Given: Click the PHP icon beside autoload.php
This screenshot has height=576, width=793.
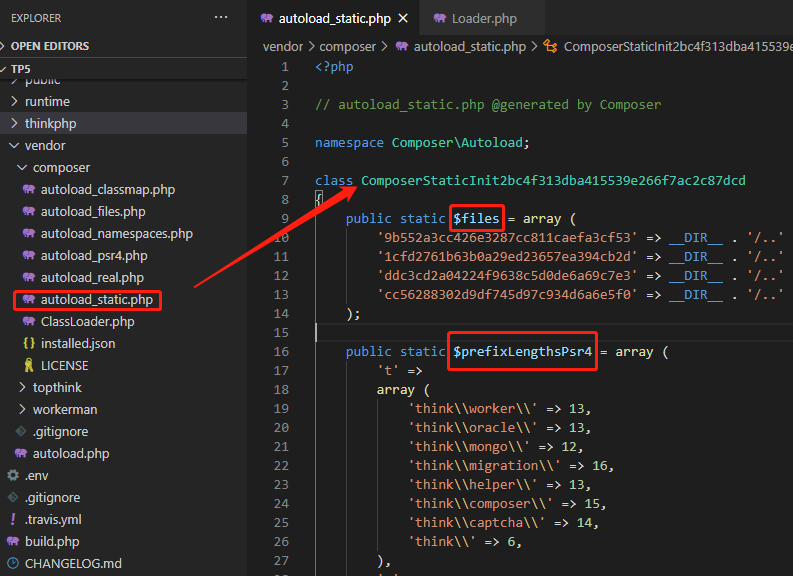Looking at the screenshot, I should click(21, 453).
